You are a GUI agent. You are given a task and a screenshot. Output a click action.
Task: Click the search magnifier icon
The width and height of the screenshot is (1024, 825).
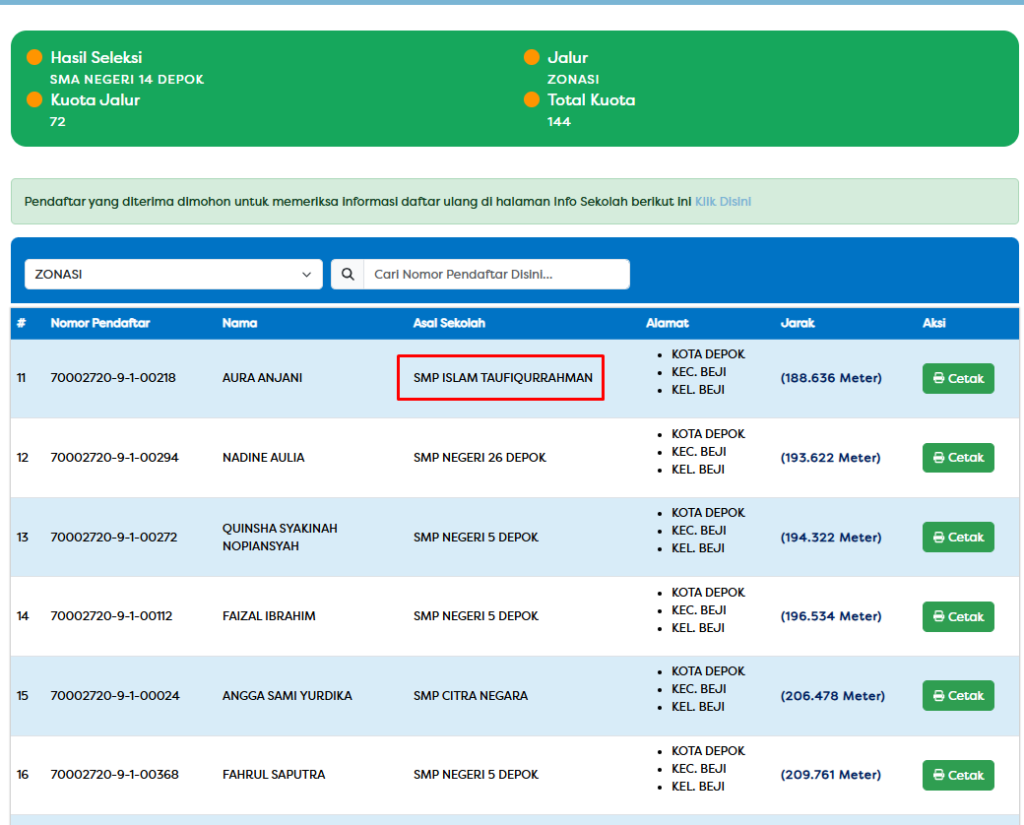pos(348,274)
